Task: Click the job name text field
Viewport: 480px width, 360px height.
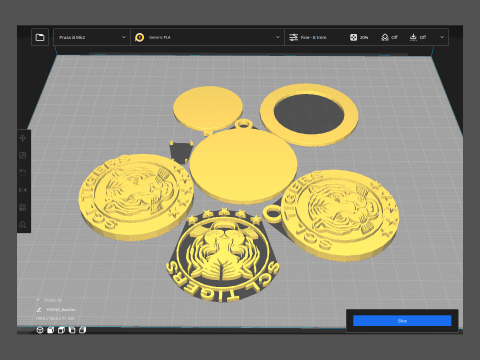Action: point(61,310)
